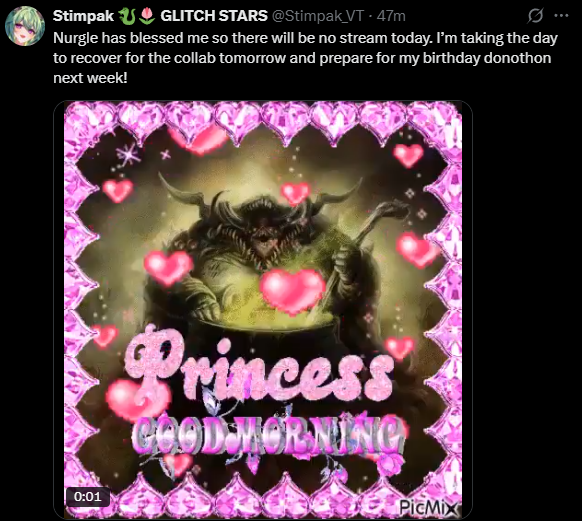Click the green dragon emoji in name
Viewport: 582px width, 521px height.
[127, 16]
